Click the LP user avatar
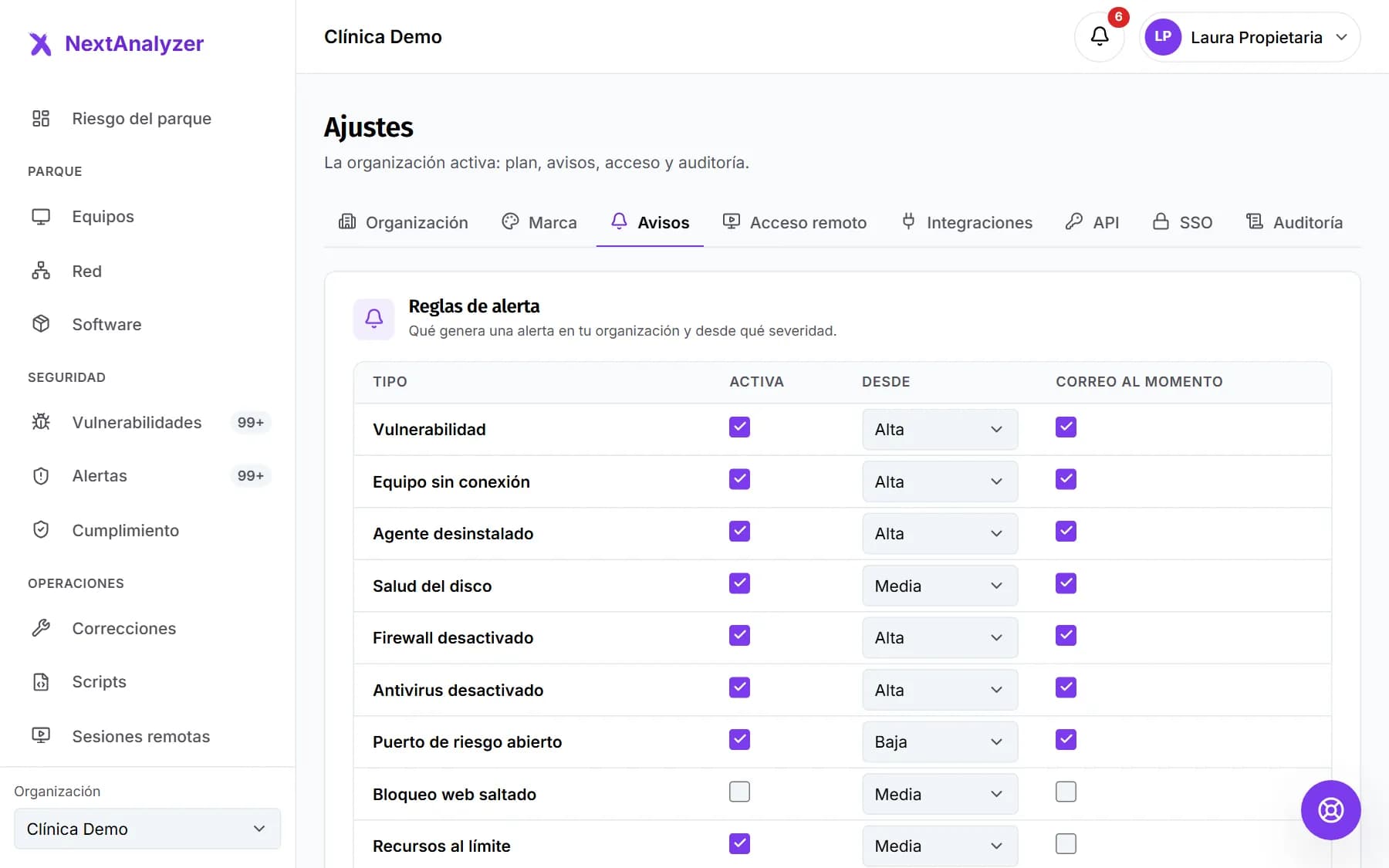The width and height of the screenshot is (1389, 868). [x=1163, y=37]
